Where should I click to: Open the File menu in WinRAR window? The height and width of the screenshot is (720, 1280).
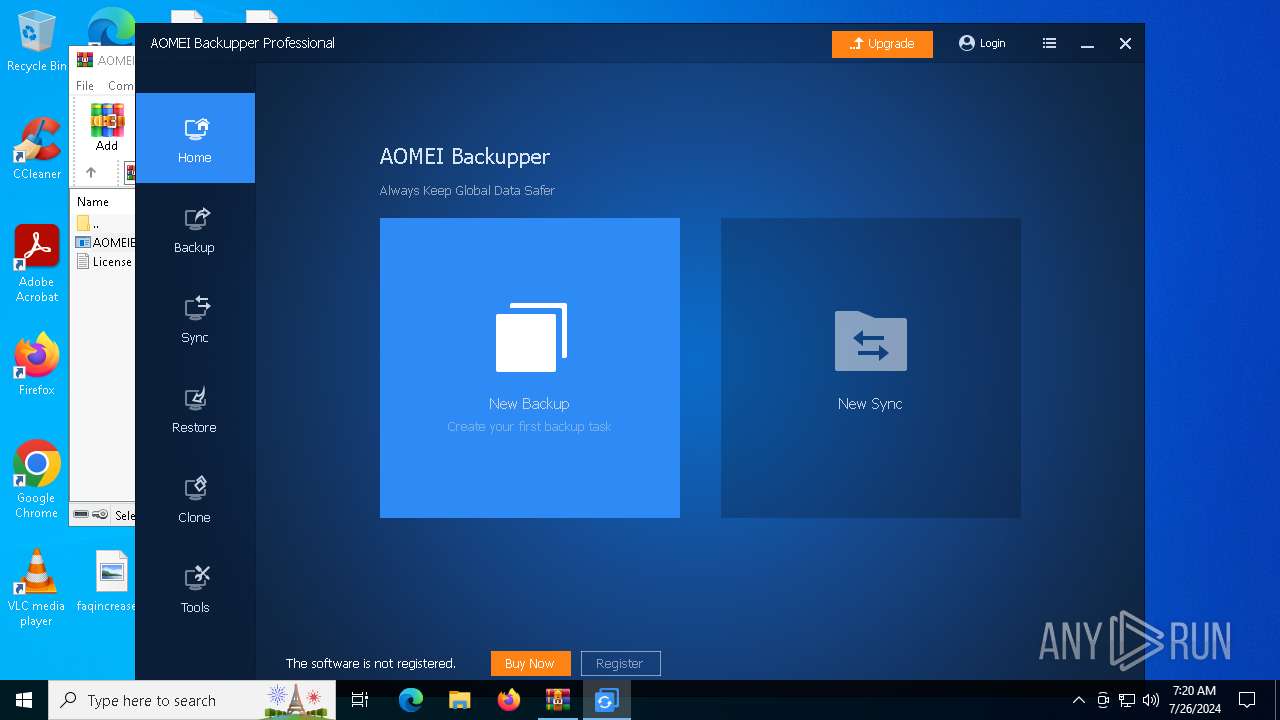[x=85, y=86]
